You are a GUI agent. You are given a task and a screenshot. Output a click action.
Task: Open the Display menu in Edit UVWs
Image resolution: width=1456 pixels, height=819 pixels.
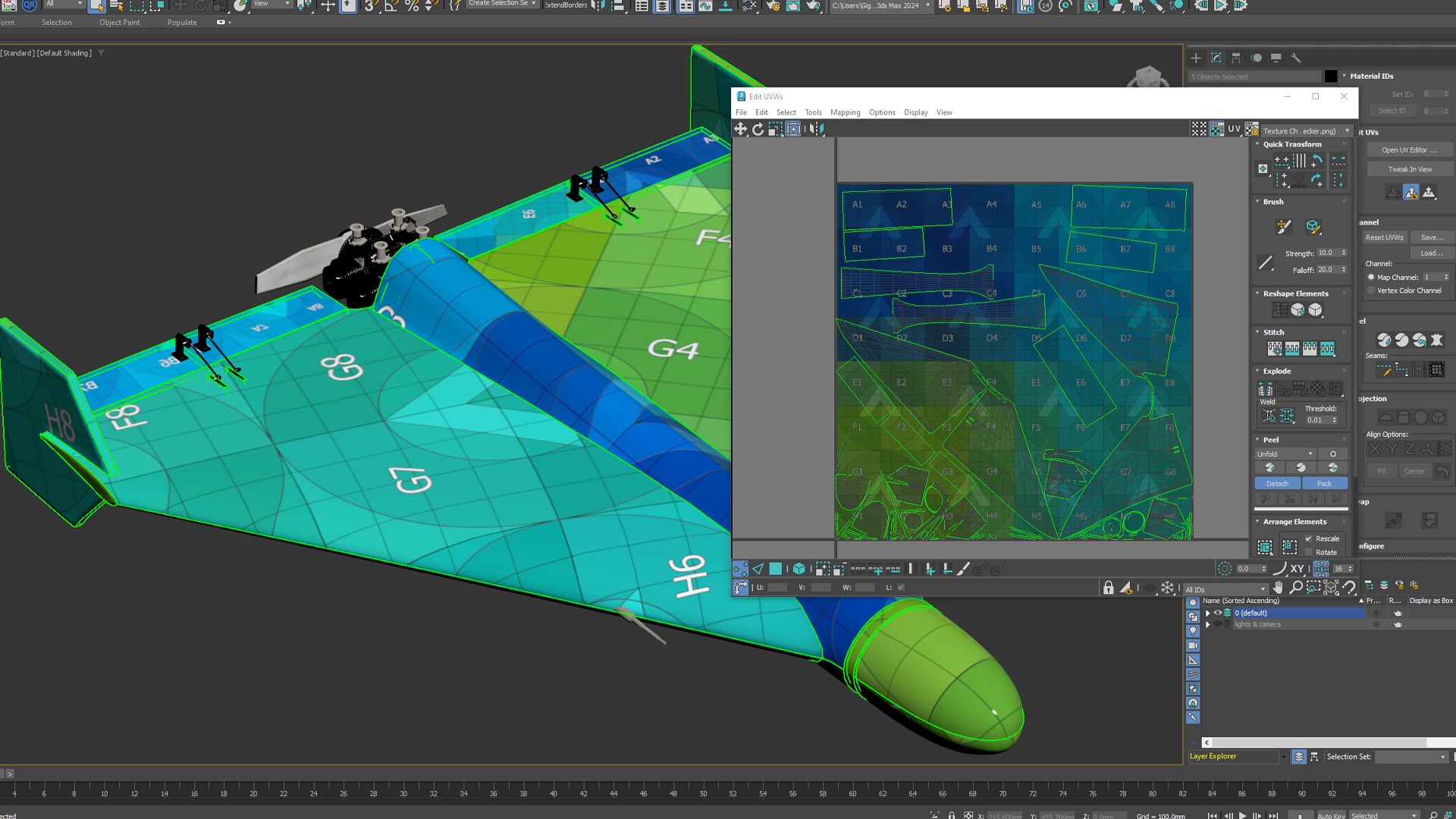coord(915,112)
